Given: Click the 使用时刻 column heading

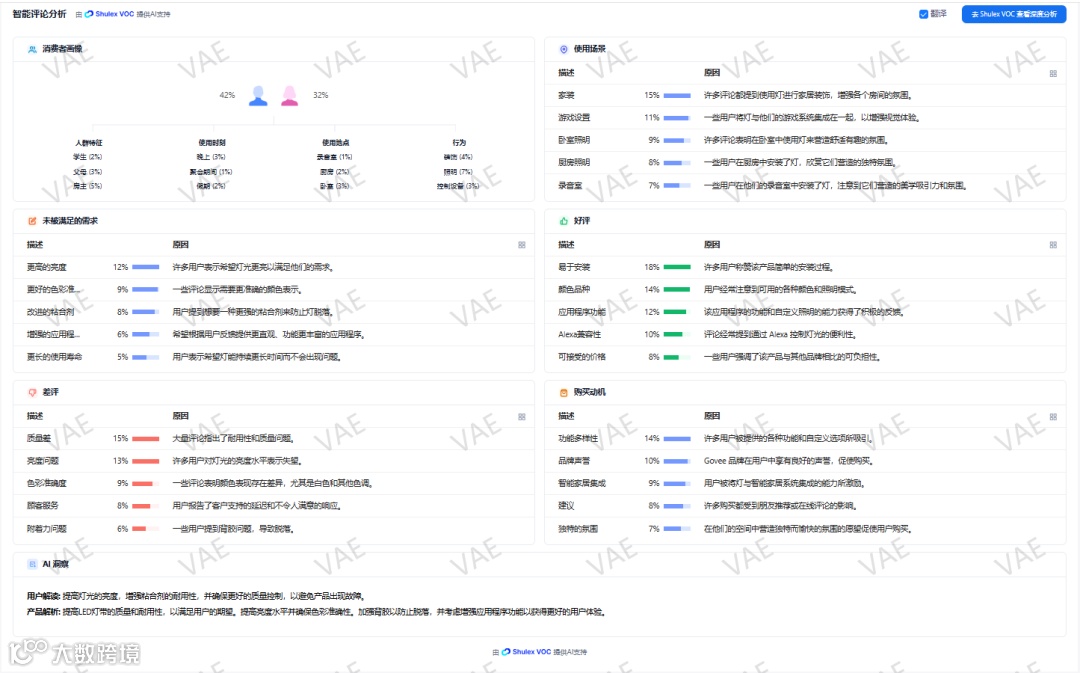Looking at the screenshot, I should click(211, 143).
